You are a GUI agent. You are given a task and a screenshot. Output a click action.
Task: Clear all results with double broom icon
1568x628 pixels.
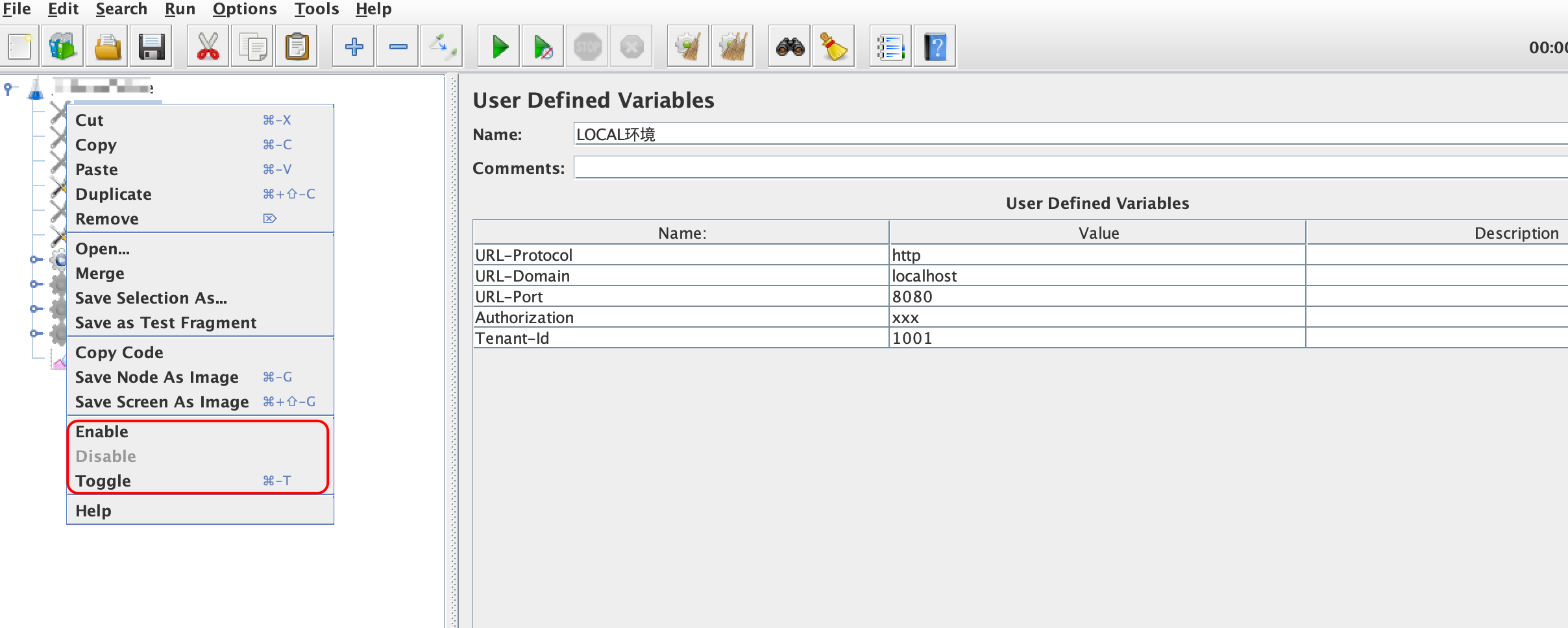pos(733,47)
